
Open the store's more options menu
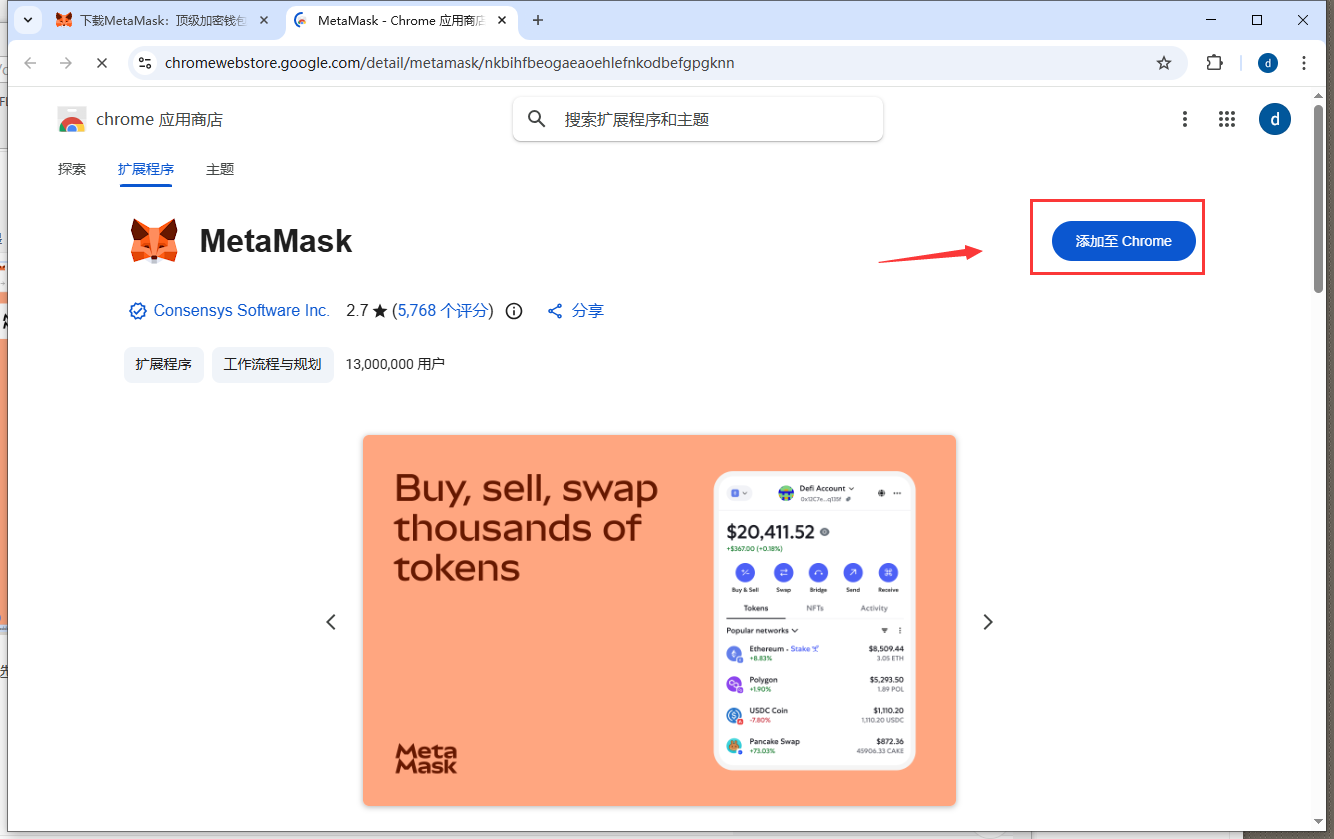pos(1185,119)
